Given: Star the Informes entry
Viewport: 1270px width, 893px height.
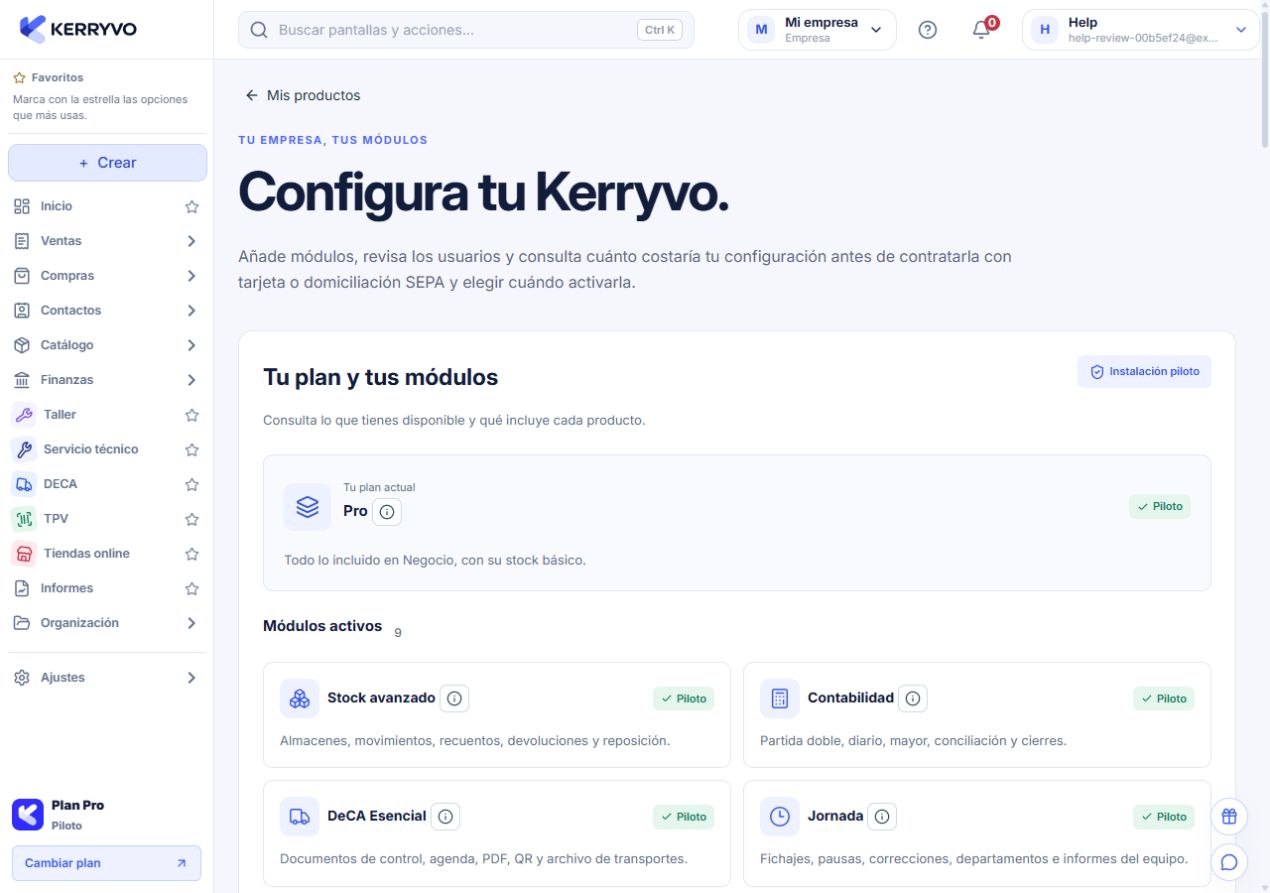Looking at the screenshot, I should pyautogui.click(x=192, y=589).
